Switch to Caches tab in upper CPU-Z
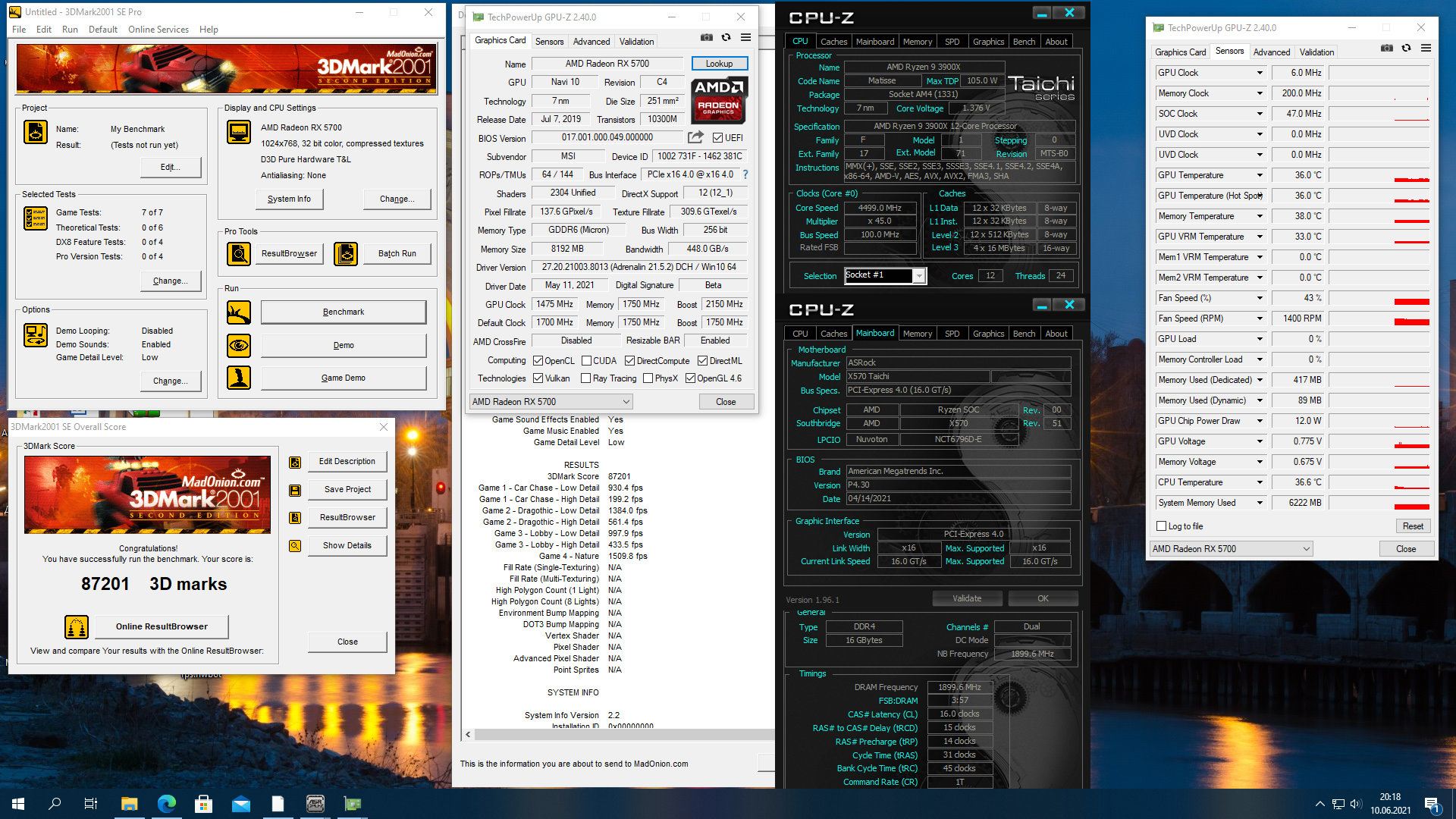Screen dimensions: 1456x819 tap(833, 42)
